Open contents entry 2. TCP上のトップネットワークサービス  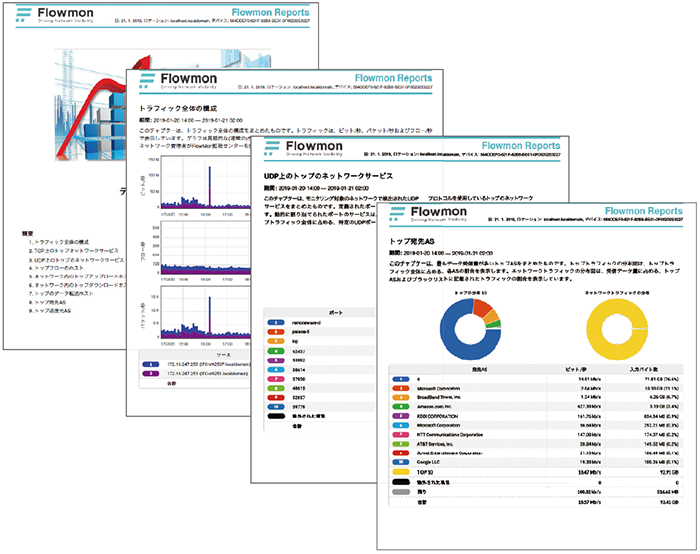tap(74, 250)
